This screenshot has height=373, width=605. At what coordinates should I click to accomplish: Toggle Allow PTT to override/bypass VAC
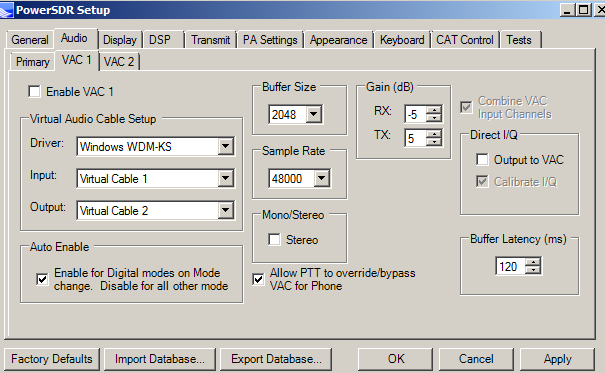coord(258,279)
